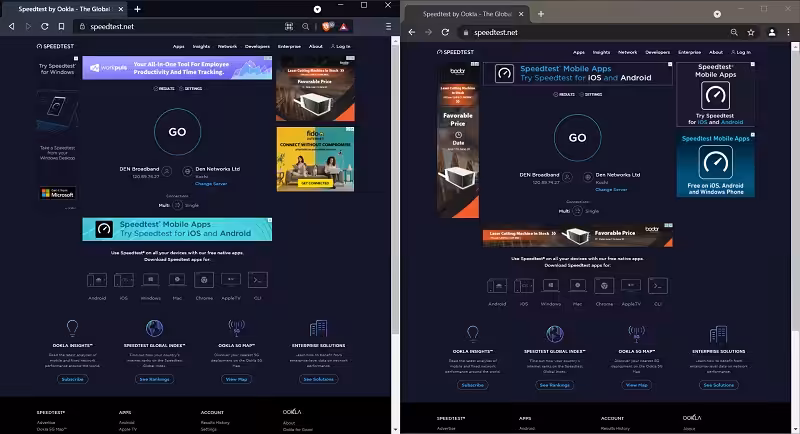Click the iOS app icon in the left window
The image size is (800, 434).
click(123, 280)
